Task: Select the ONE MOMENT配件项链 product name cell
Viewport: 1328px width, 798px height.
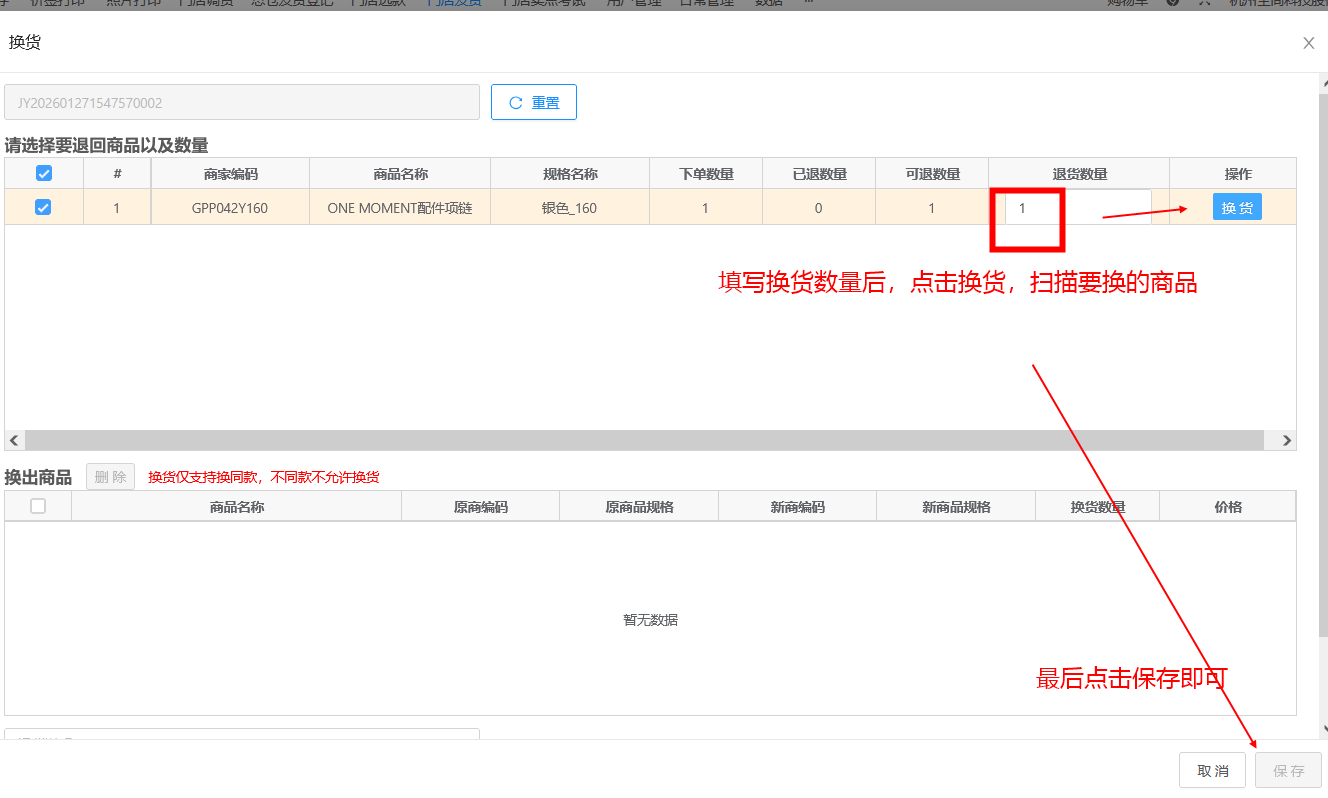Action: tap(400, 208)
